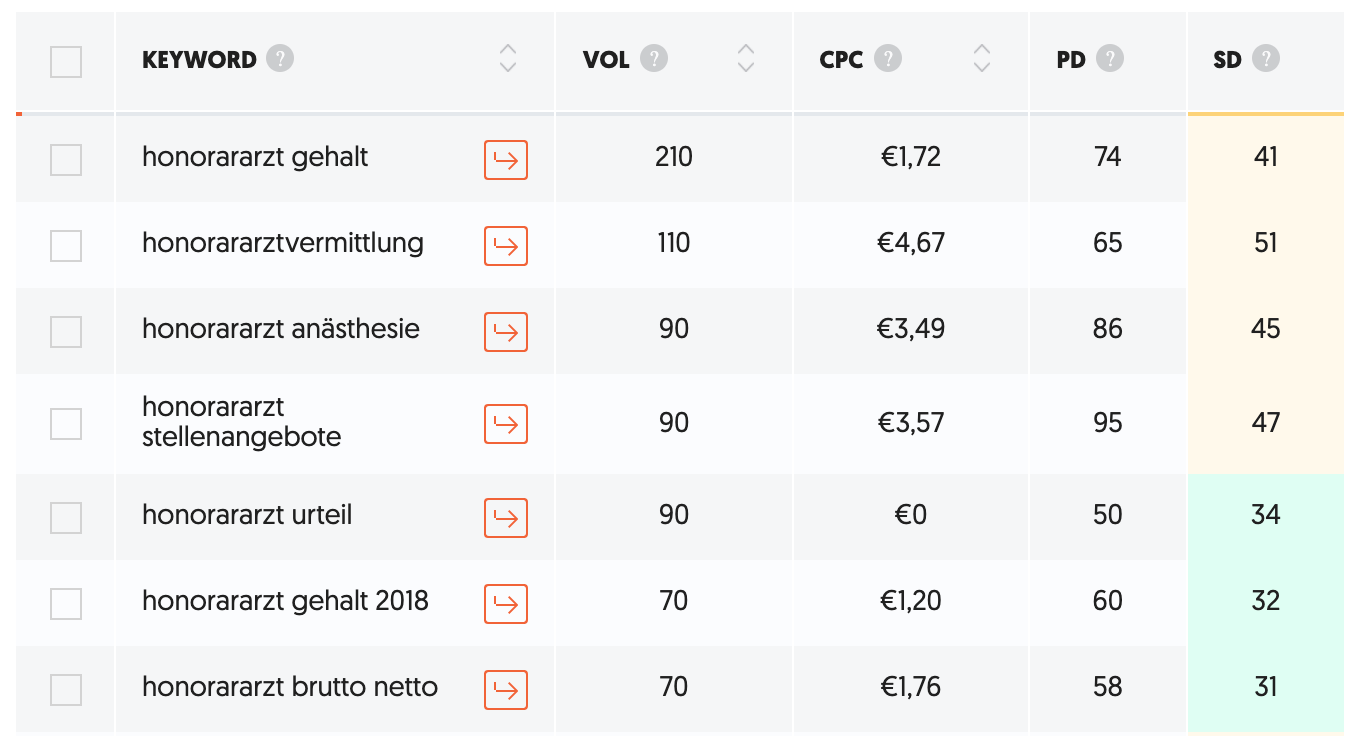Open arrow icon for honorararzt gehalt
Image resolution: width=1346 pixels, height=736 pixels.
click(506, 160)
